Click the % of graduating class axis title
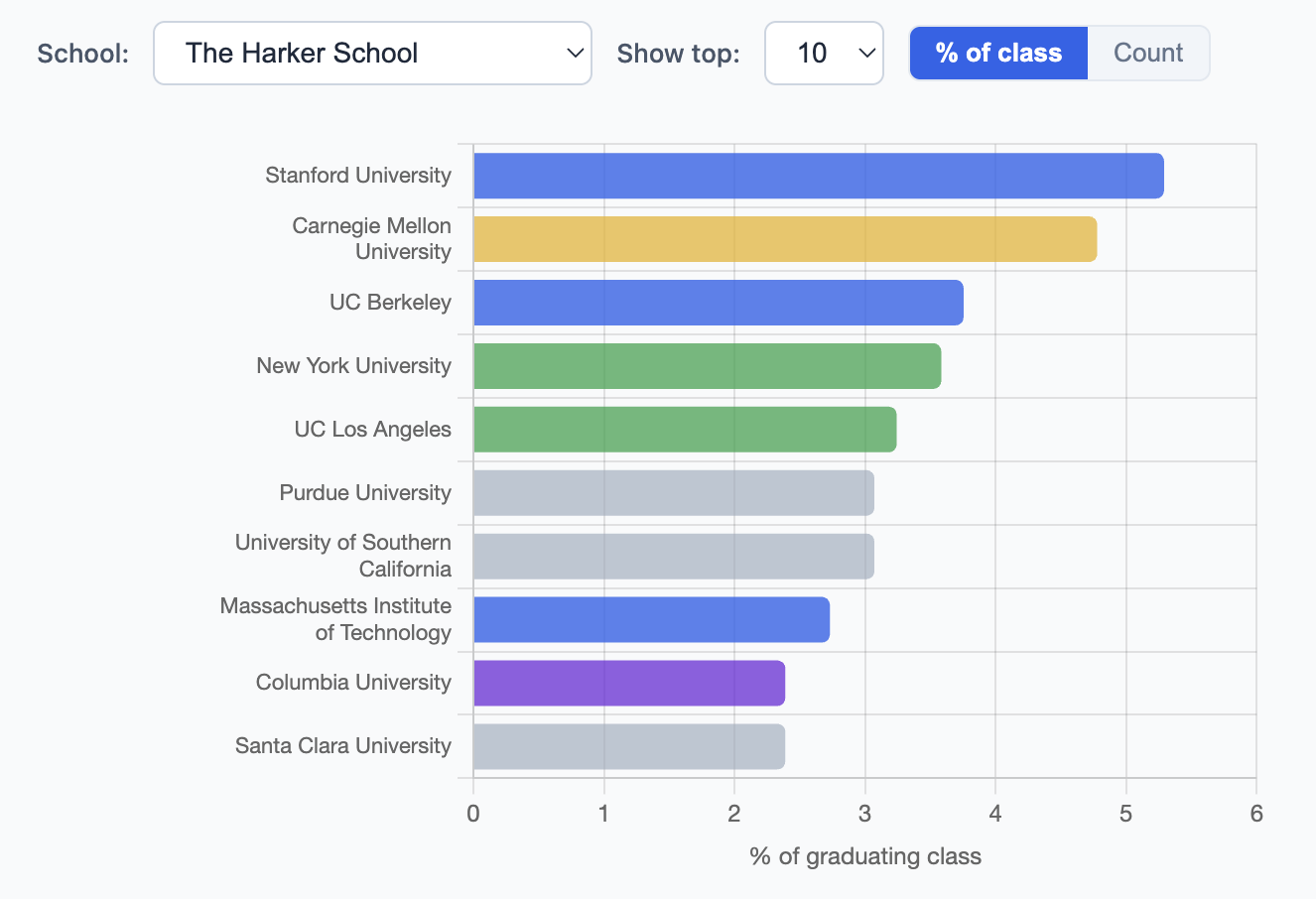 point(864,856)
